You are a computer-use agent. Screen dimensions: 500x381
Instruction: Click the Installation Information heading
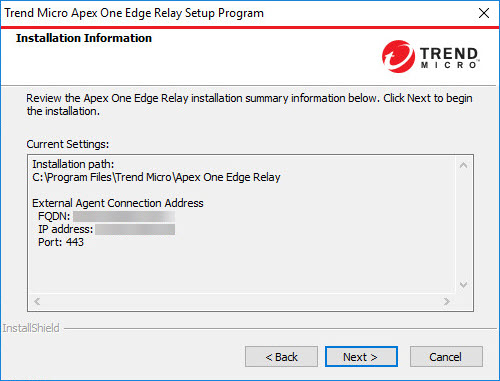[84, 38]
